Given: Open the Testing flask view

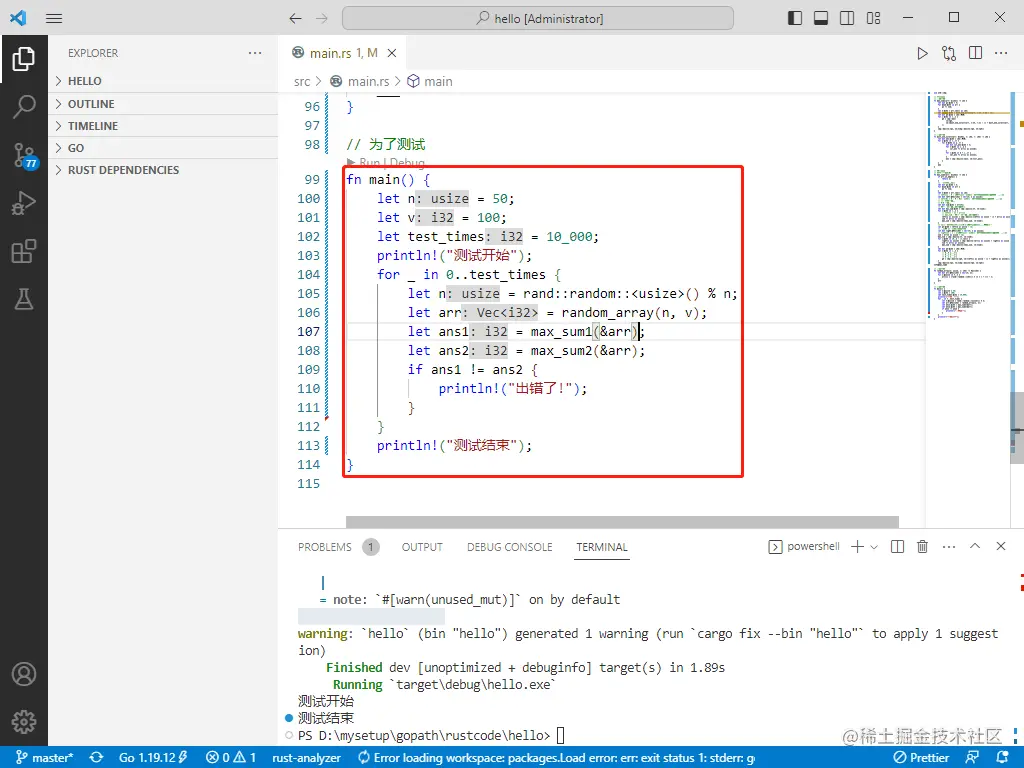Looking at the screenshot, I should pyautogui.click(x=24, y=299).
